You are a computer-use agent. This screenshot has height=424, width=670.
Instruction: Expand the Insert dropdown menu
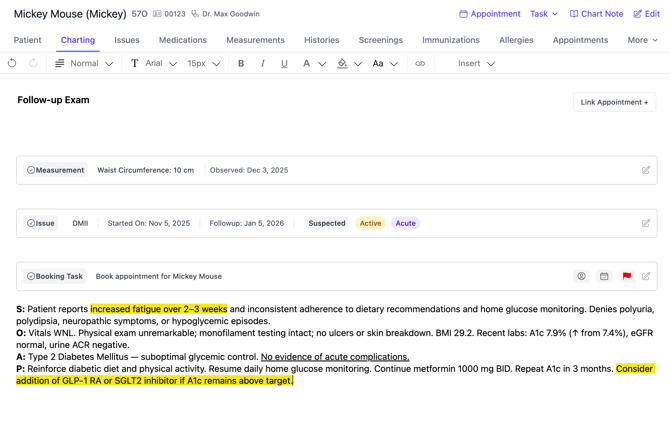[476, 63]
